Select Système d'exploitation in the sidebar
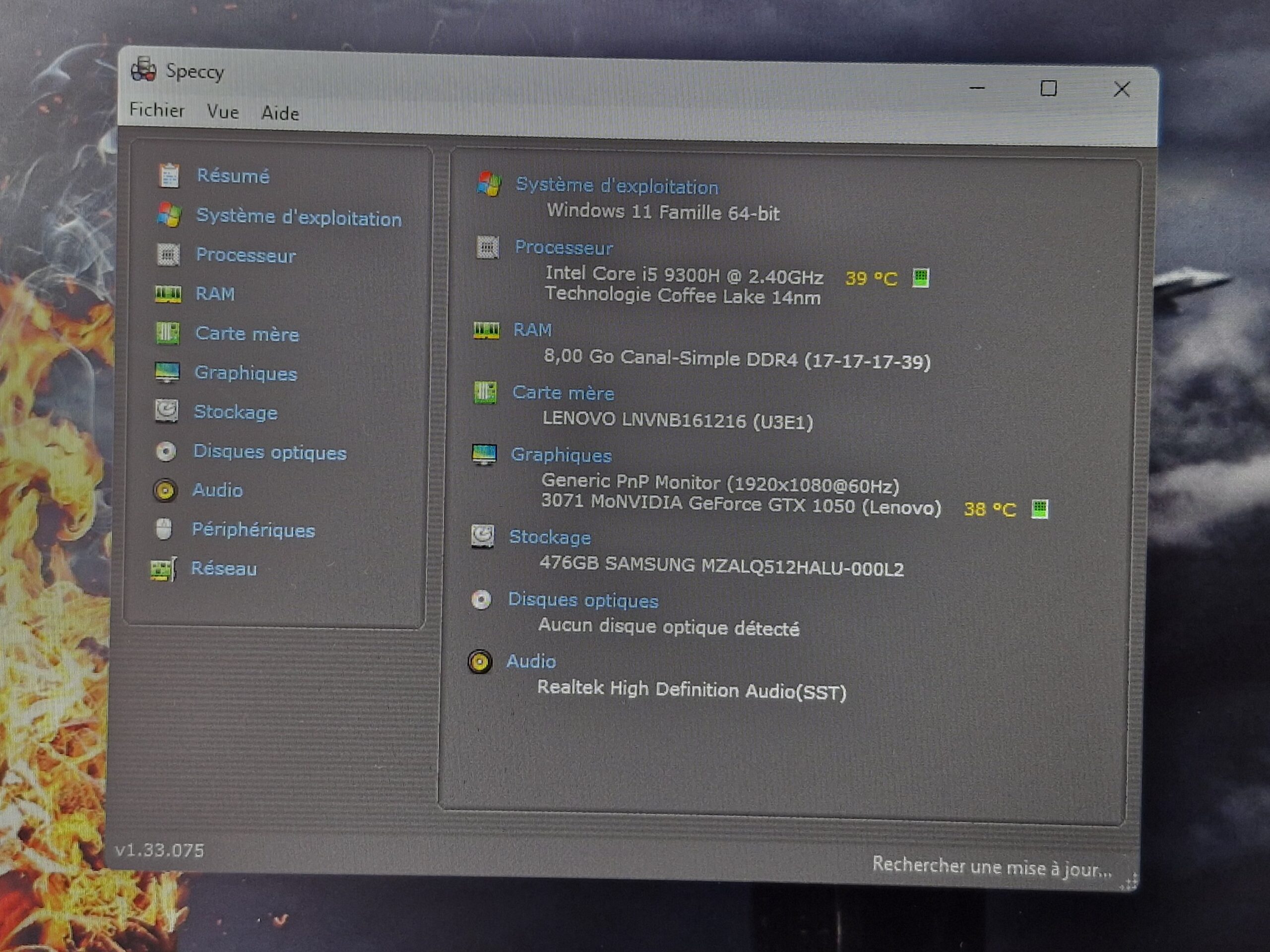 pyautogui.click(x=299, y=218)
